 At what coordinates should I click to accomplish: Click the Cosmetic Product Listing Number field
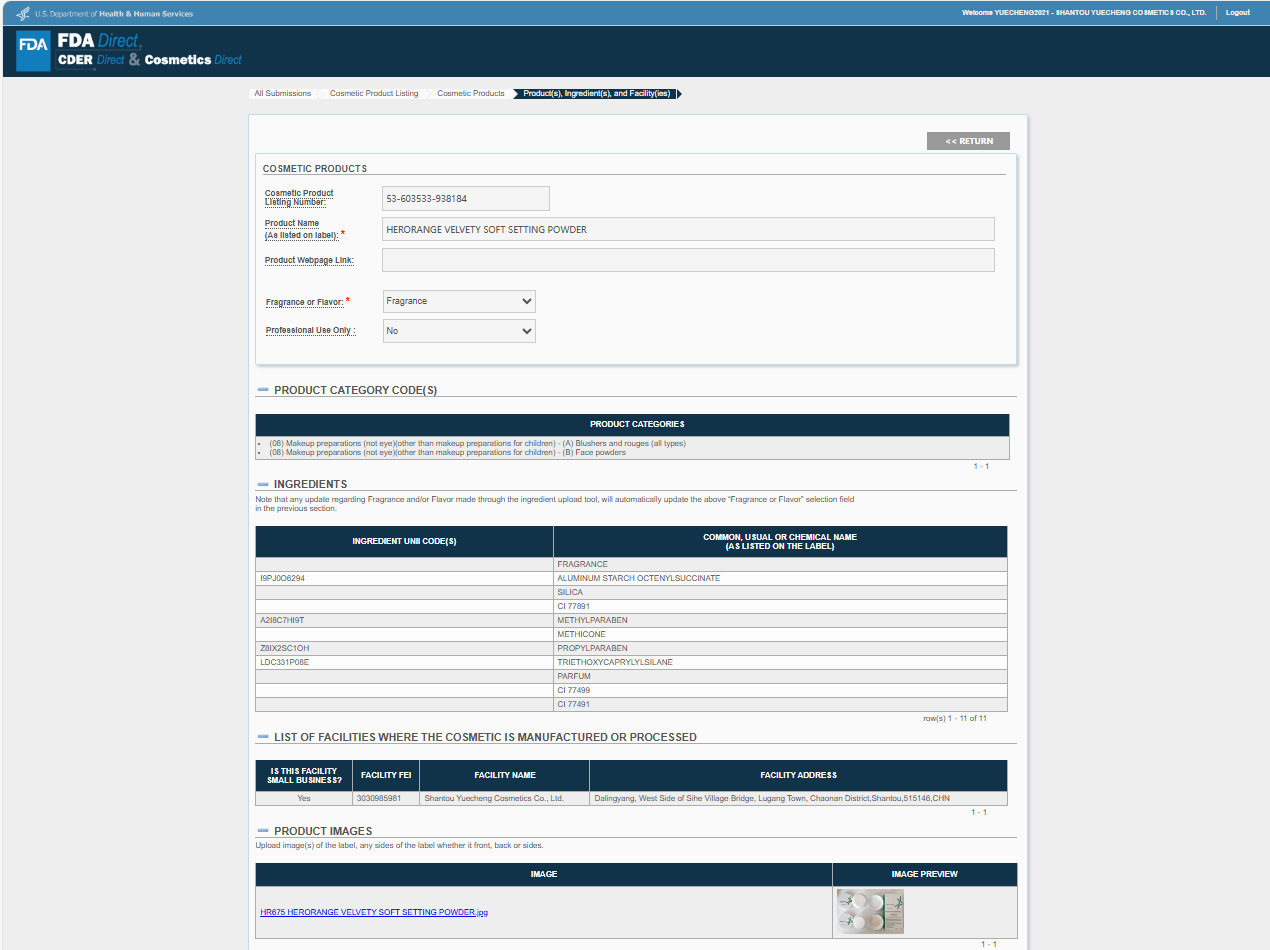click(x=466, y=198)
